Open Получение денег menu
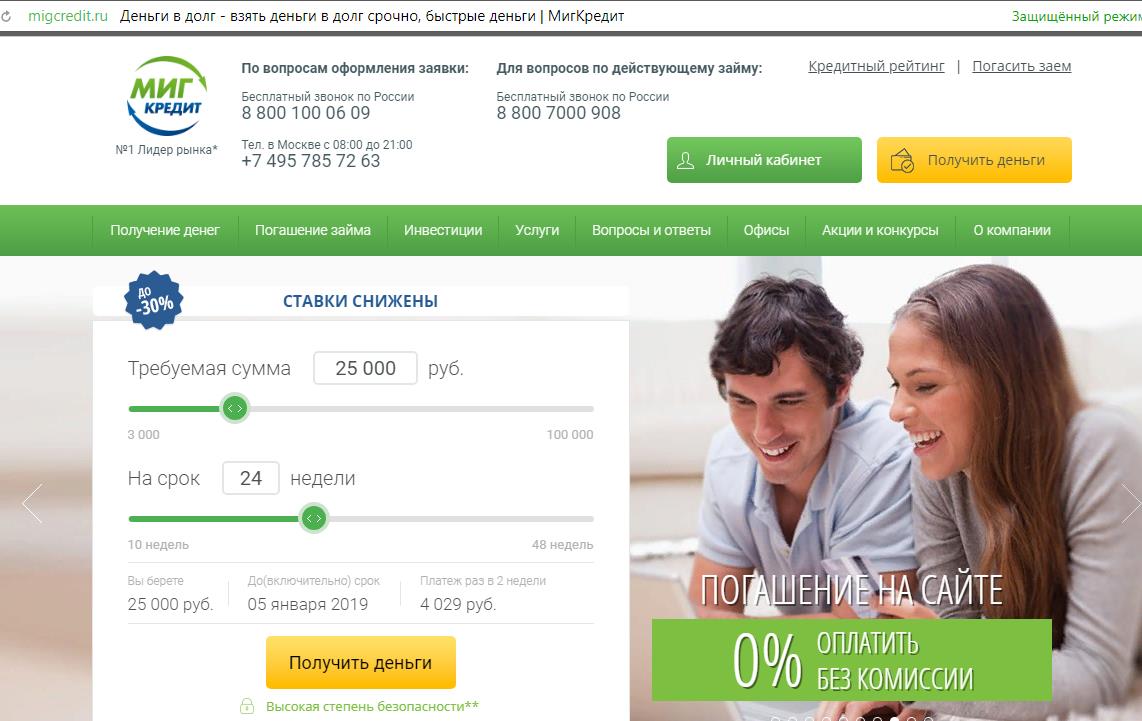 tap(165, 230)
